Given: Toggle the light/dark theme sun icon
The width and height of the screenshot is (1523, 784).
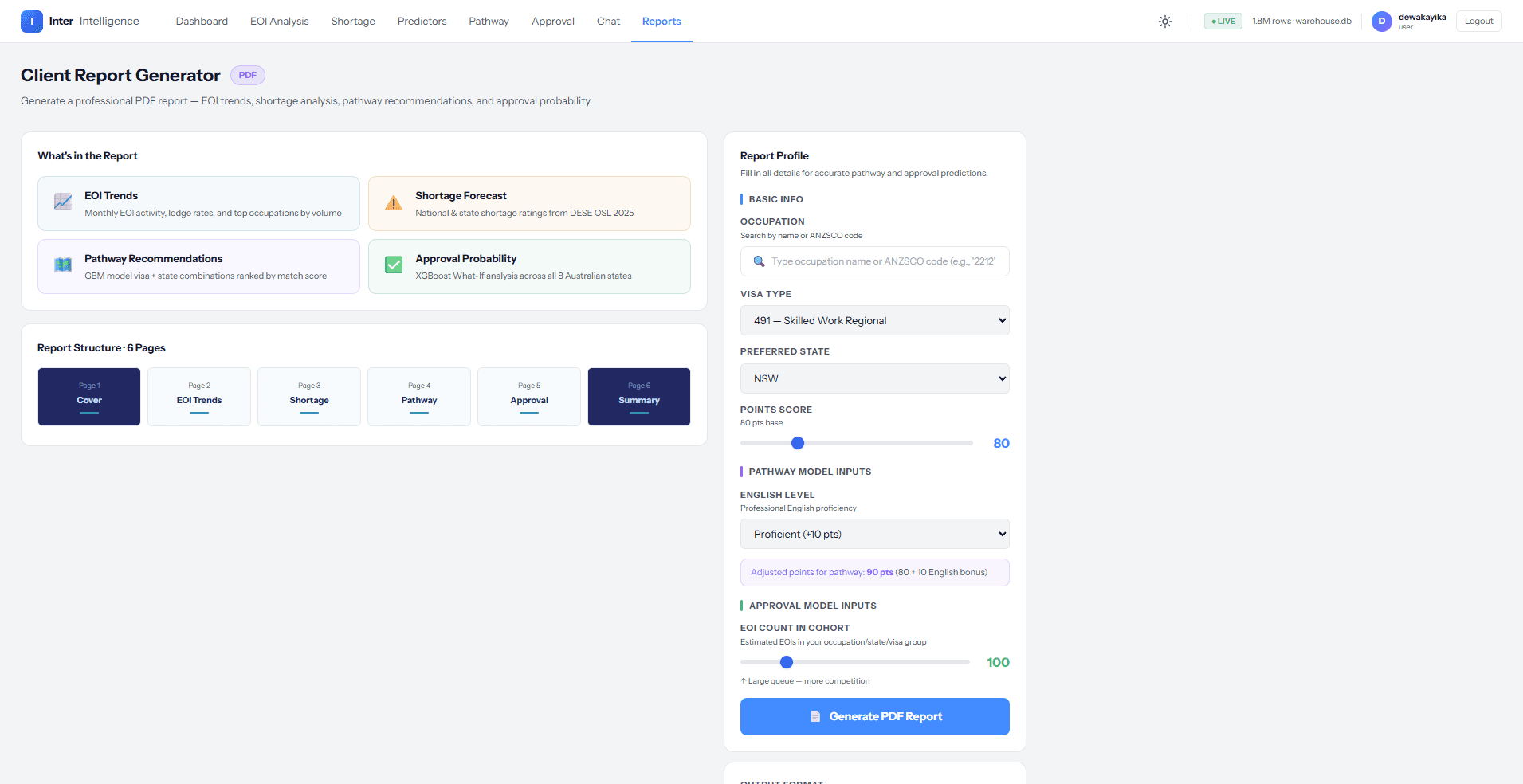Looking at the screenshot, I should tap(1165, 22).
